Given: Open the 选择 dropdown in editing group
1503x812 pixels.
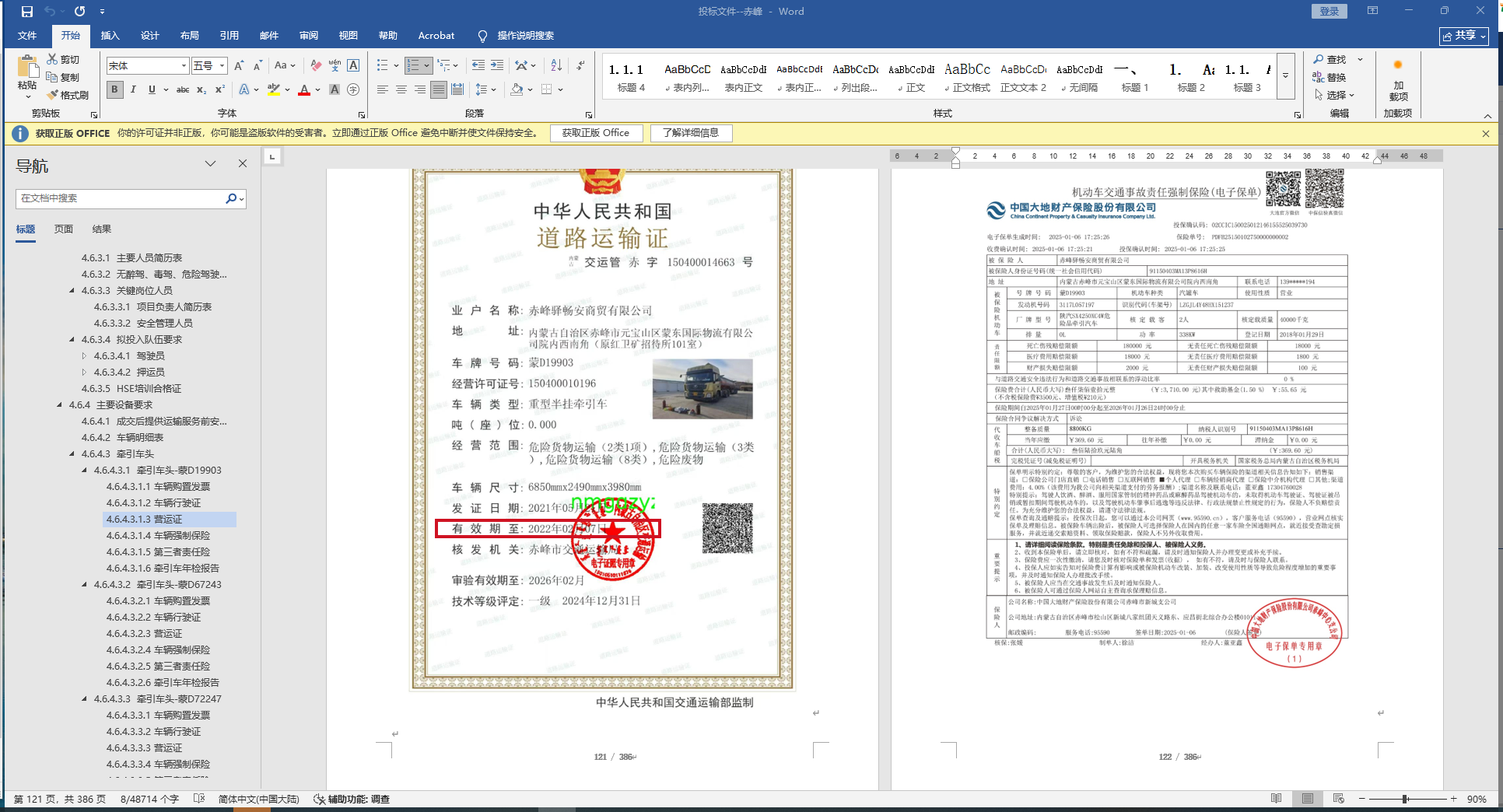Looking at the screenshot, I should click(1335, 95).
